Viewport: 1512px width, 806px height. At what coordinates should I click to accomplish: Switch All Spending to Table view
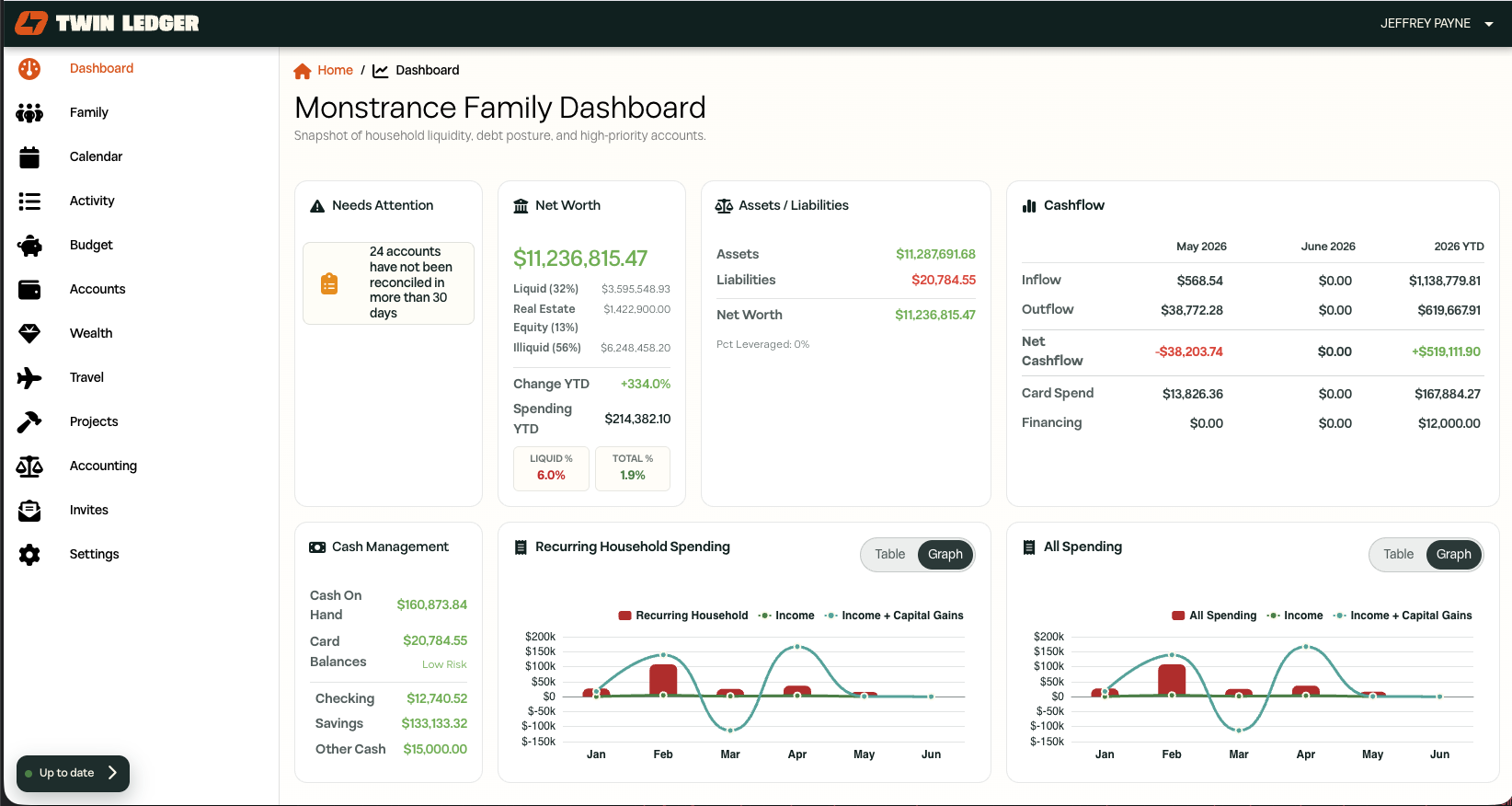coord(1399,555)
